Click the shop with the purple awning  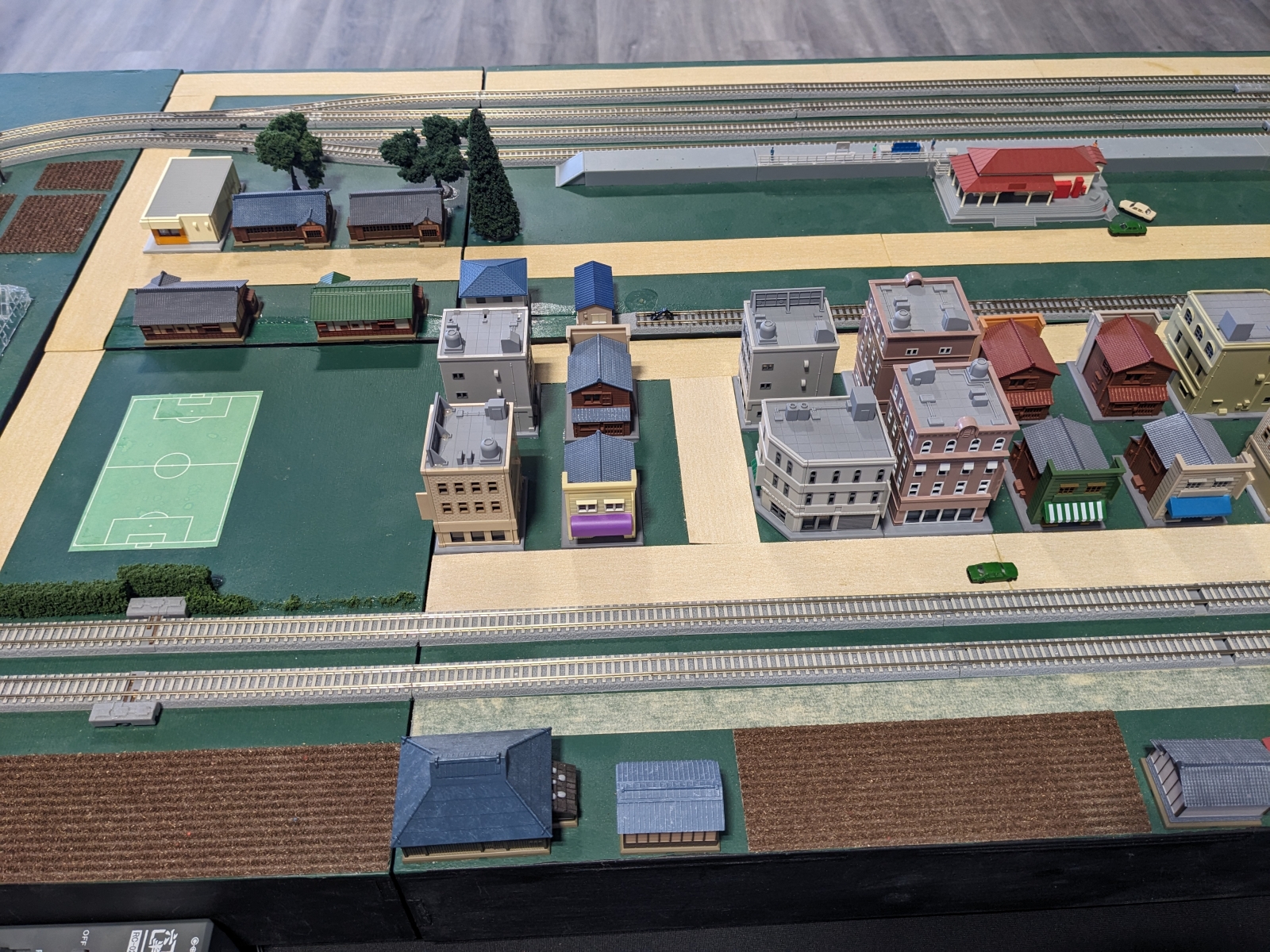[x=600, y=489]
